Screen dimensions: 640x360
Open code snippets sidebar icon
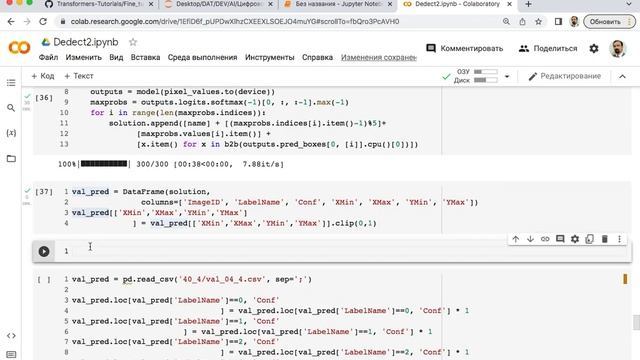pos(11,336)
